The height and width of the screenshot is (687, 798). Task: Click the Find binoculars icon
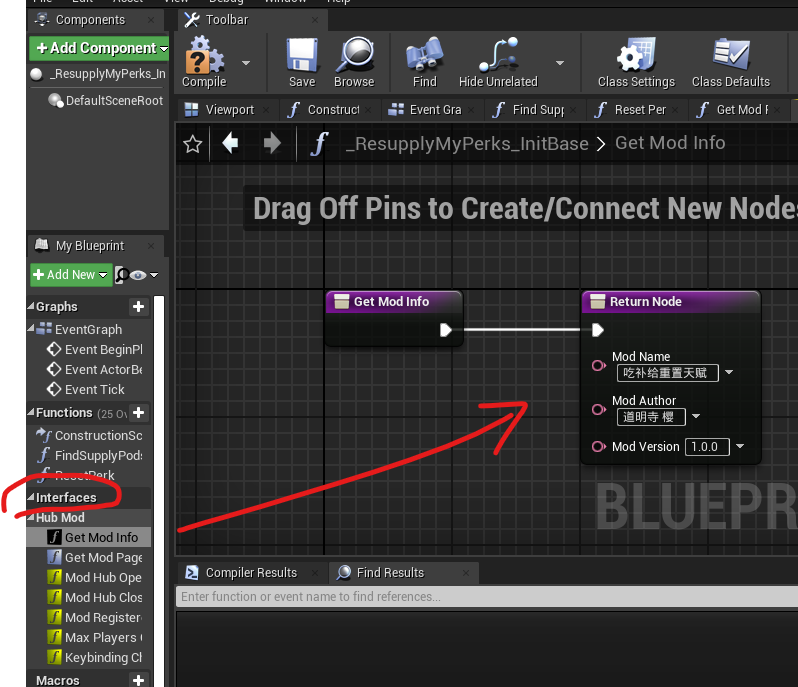tap(424, 55)
